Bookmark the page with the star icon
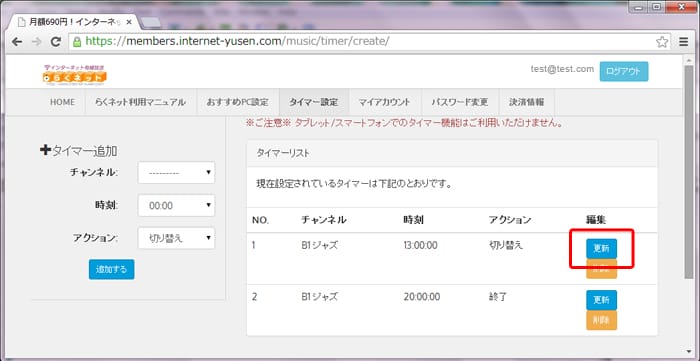700x361 pixels. click(x=662, y=42)
